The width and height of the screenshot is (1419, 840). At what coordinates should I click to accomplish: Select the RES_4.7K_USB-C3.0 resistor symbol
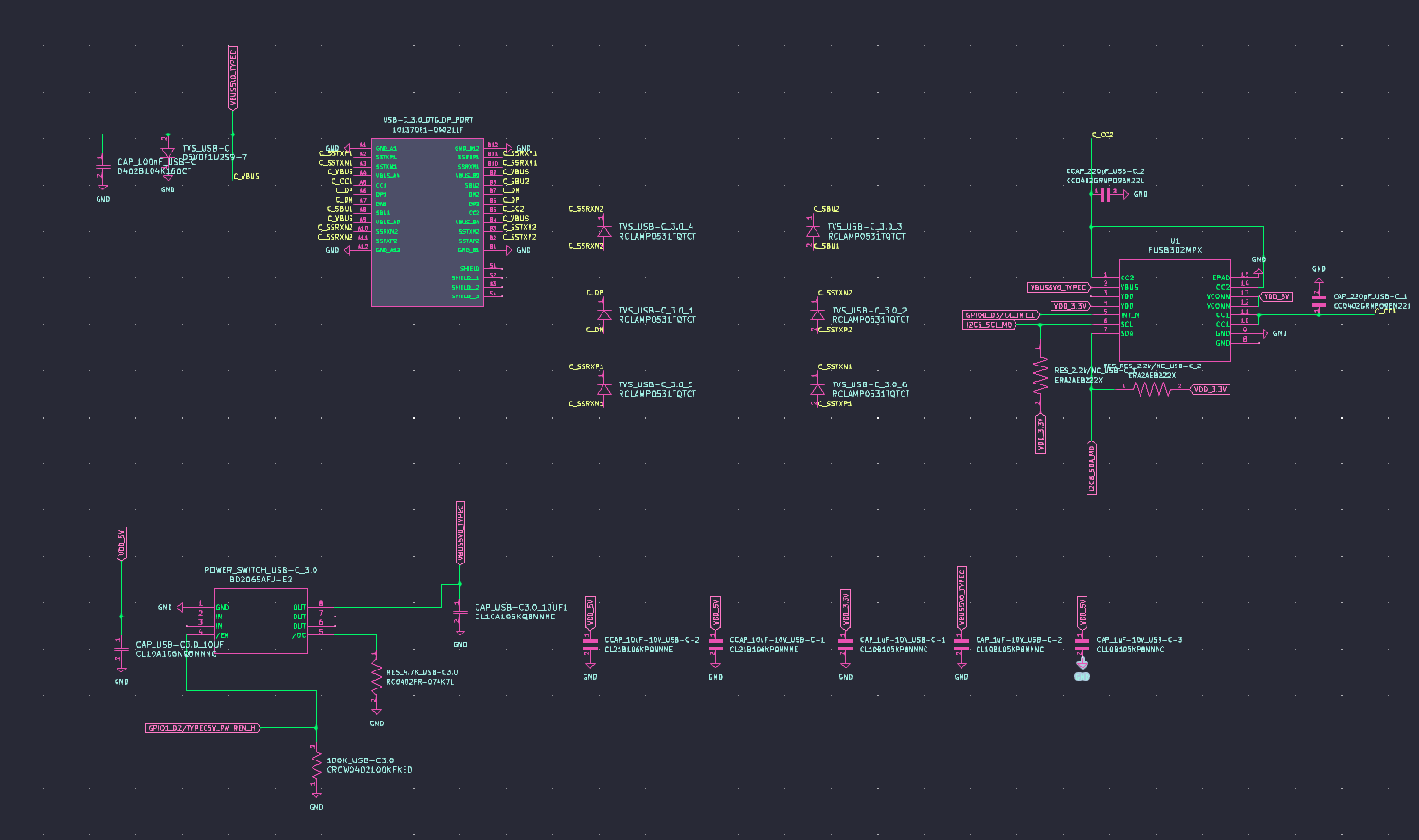coord(376,675)
